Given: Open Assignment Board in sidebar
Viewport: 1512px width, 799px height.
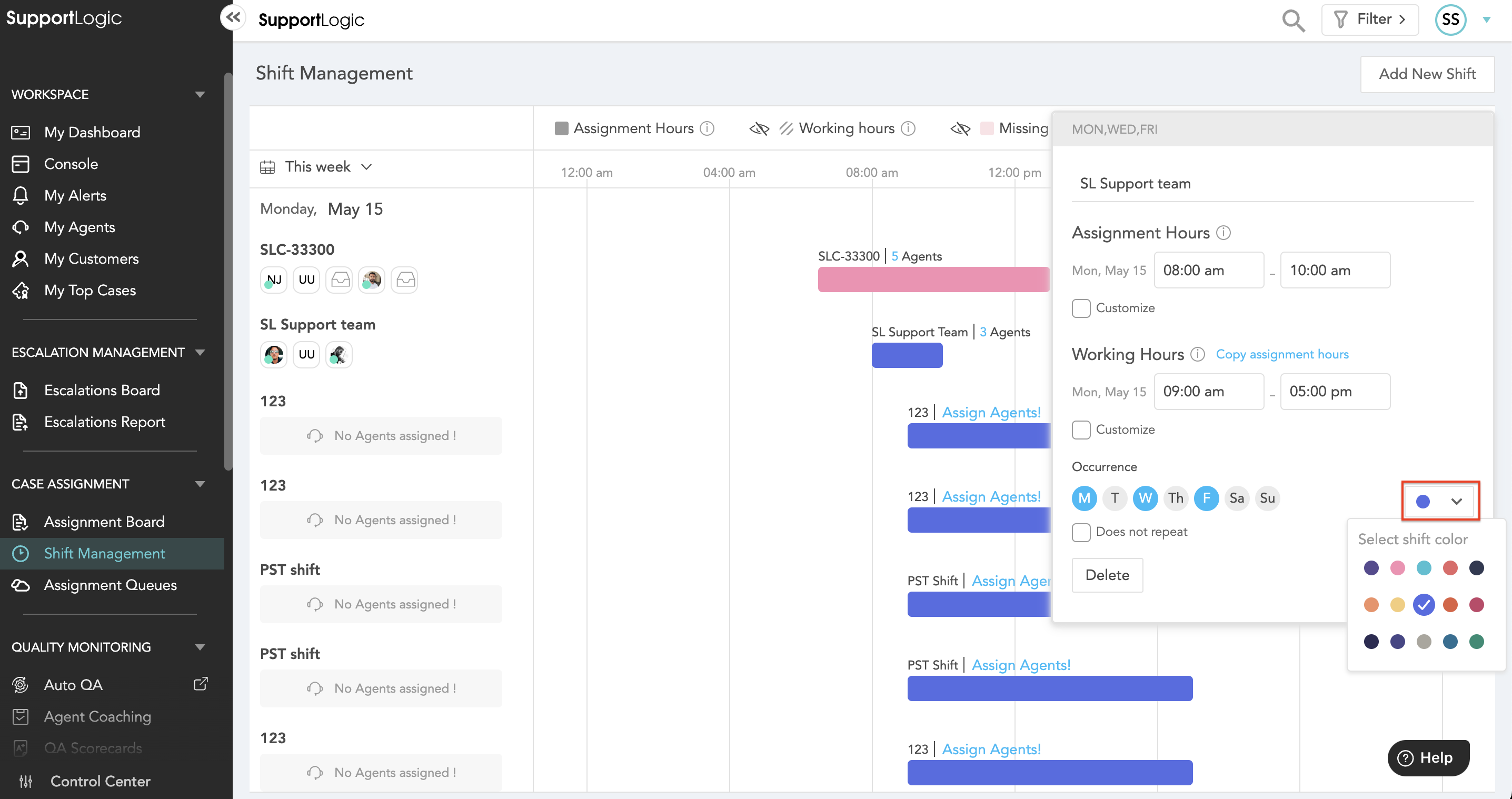Looking at the screenshot, I should click(x=104, y=522).
